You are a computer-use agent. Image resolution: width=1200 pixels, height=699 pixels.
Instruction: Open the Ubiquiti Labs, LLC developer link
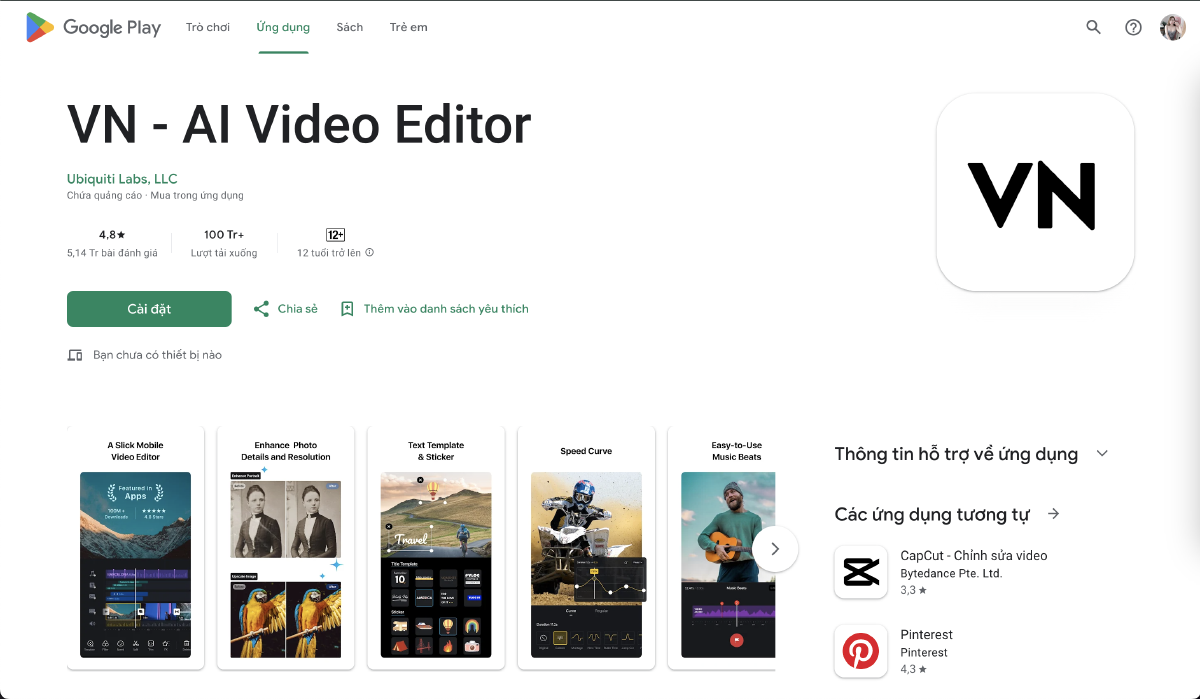point(122,179)
